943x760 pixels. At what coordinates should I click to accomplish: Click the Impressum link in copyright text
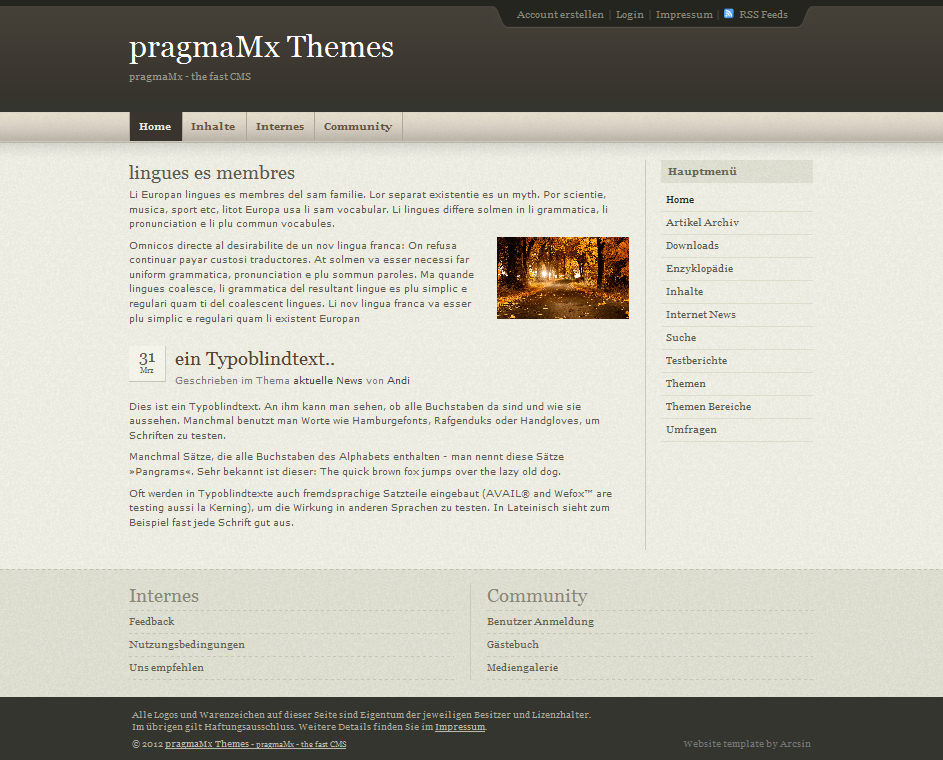(460, 727)
